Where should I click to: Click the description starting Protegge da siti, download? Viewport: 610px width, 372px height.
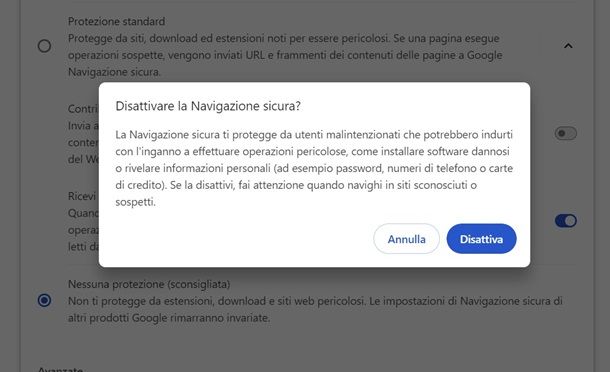point(285,55)
